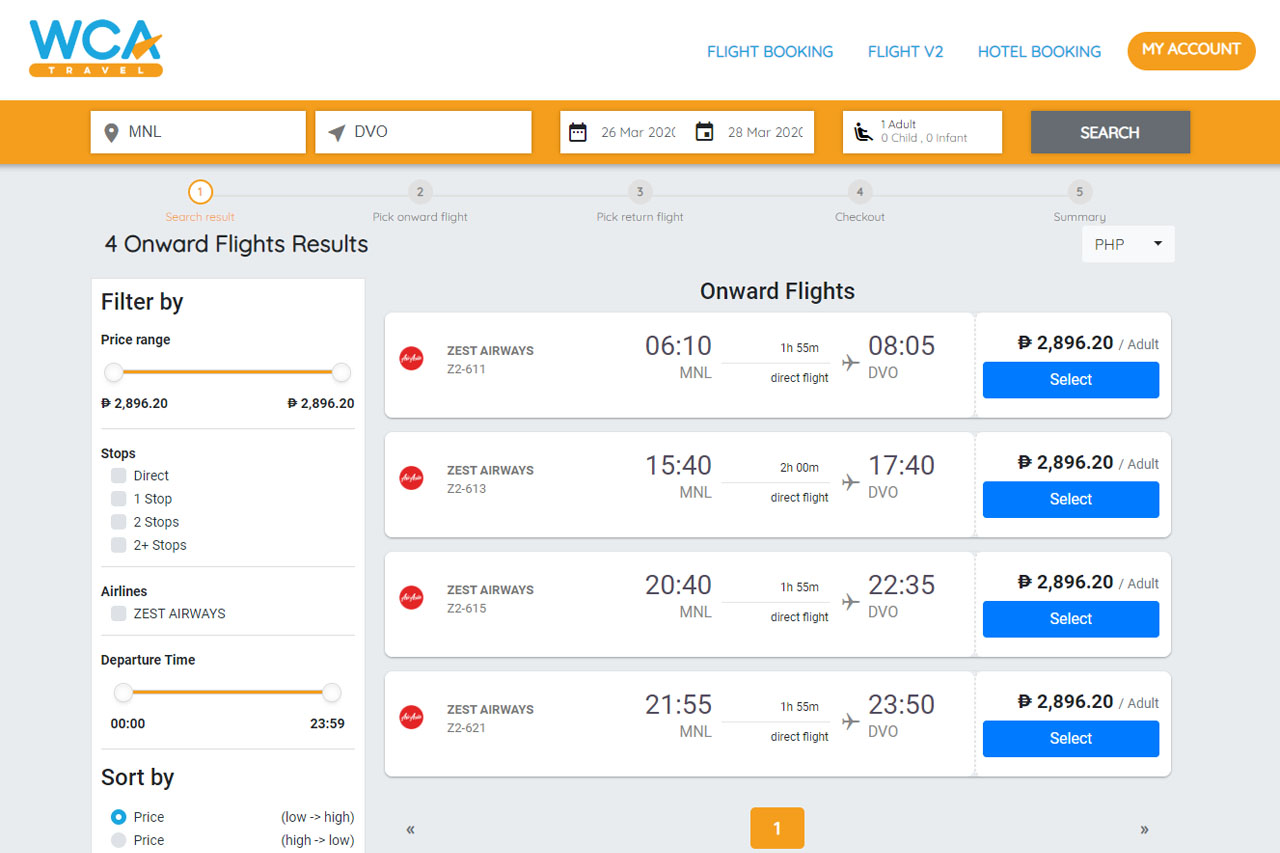
Task: Open the PHP currency dropdown
Action: pyautogui.click(x=1128, y=244)
